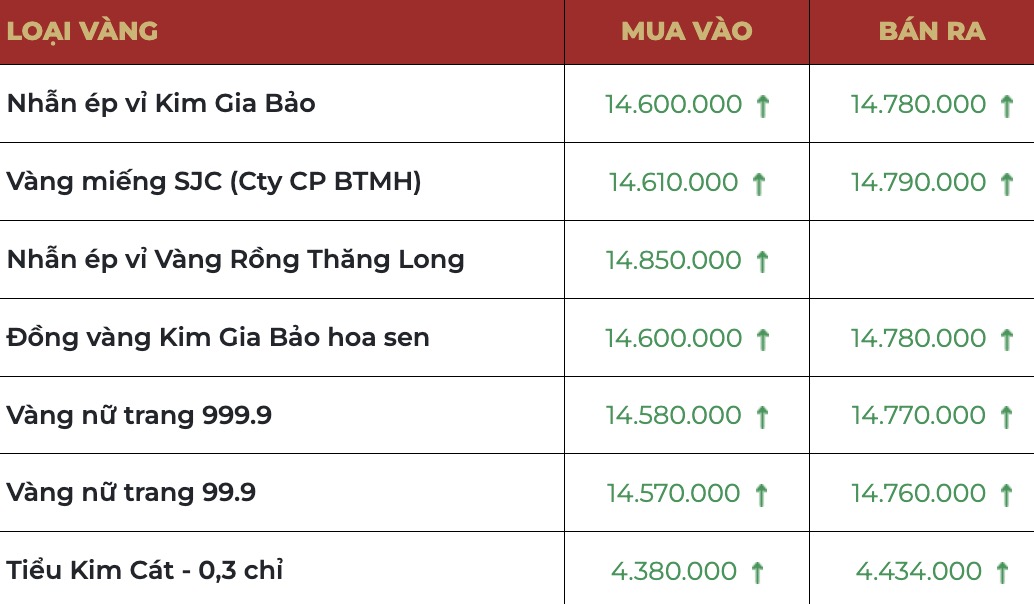Click the MUA VÀO column header

[x=686, y=31]
